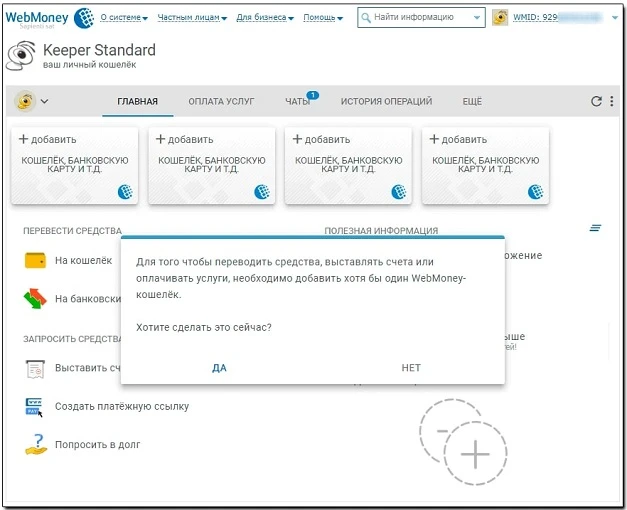This screenshot has width=627, height=510.
Task: Click the 'Попросить в долг' hand icon
Action: tap(36, 444)
